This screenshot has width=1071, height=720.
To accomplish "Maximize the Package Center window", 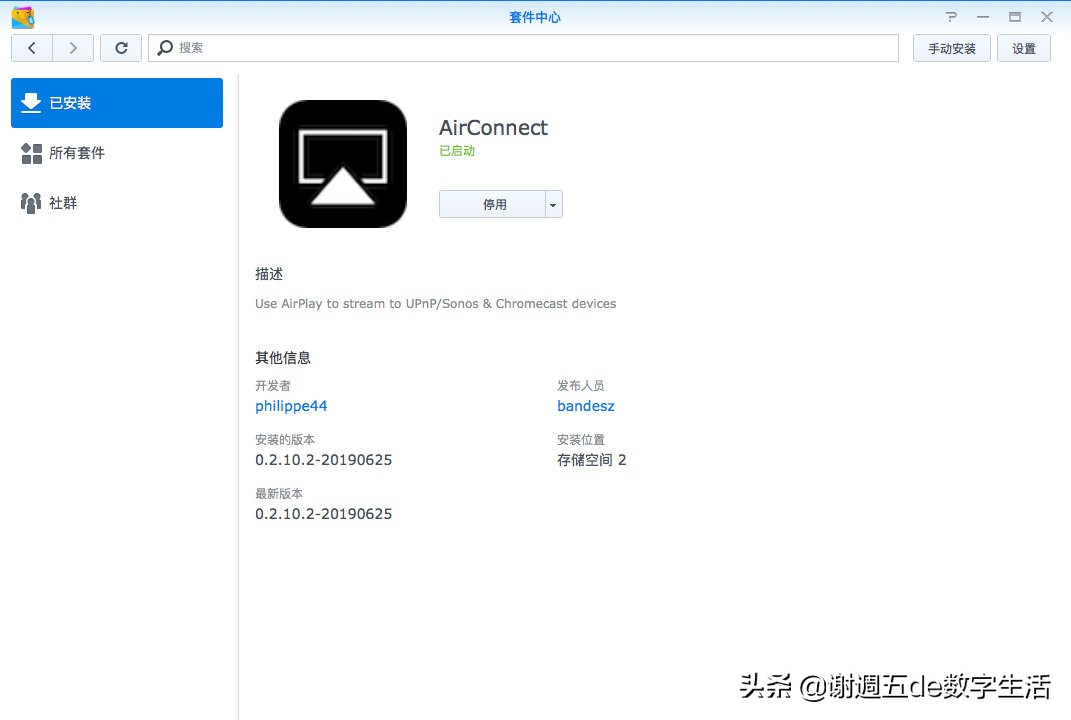I will click(1013, 16).
